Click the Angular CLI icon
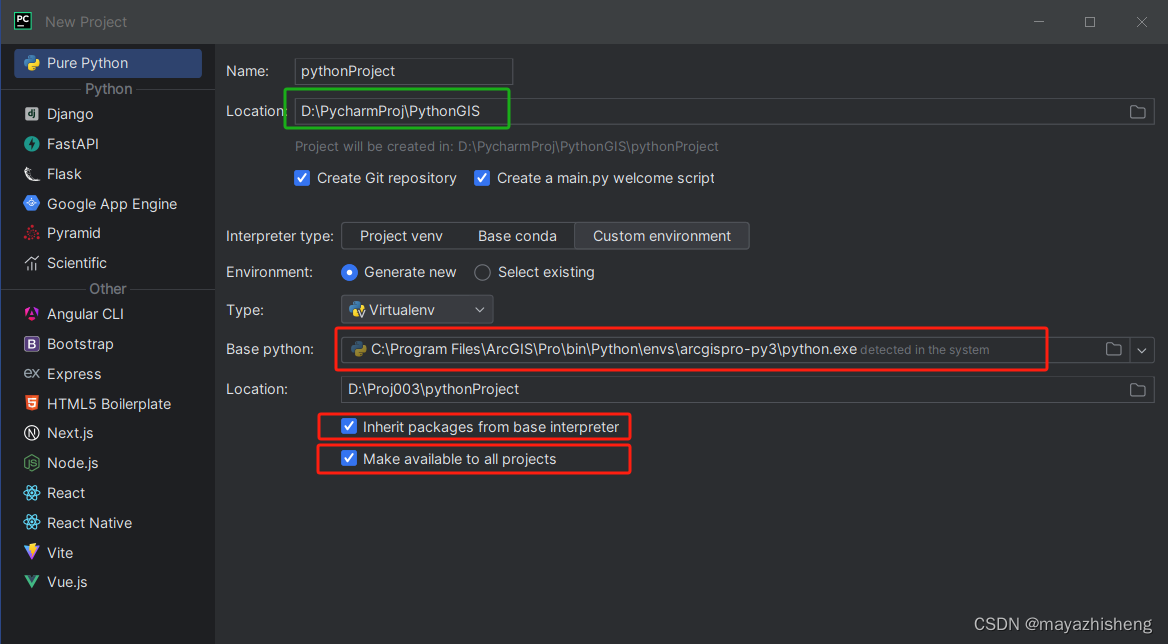 [x=31, y=314]
